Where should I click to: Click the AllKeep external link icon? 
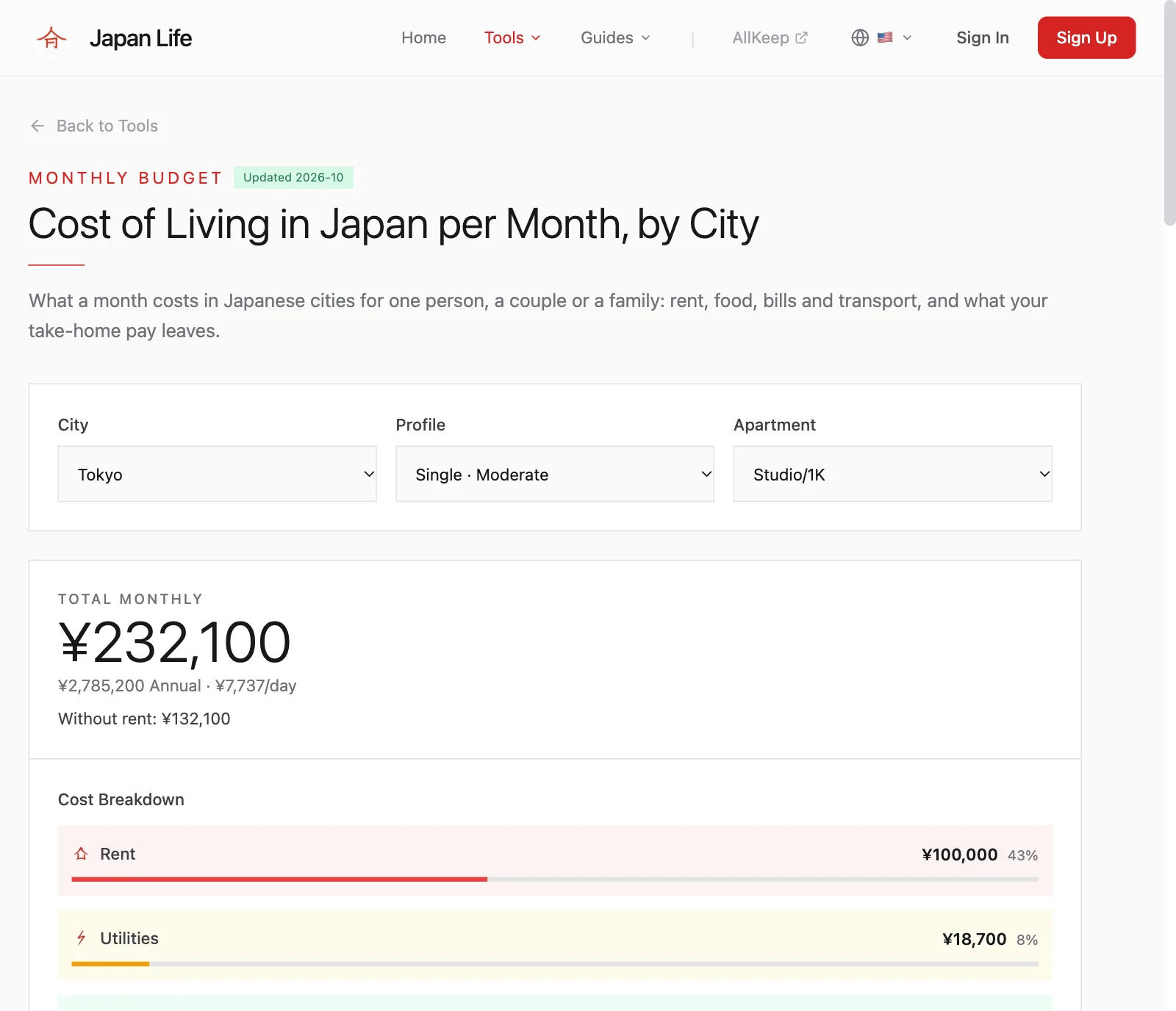[x=802, y=37]
